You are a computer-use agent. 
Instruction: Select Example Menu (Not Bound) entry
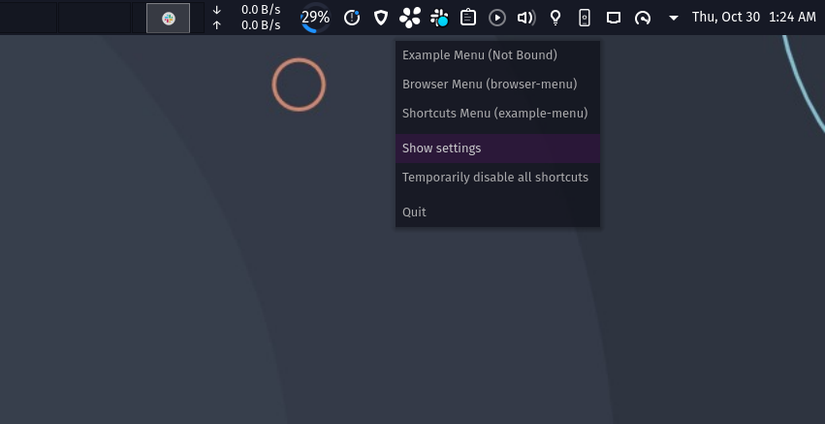pos(498,55)
